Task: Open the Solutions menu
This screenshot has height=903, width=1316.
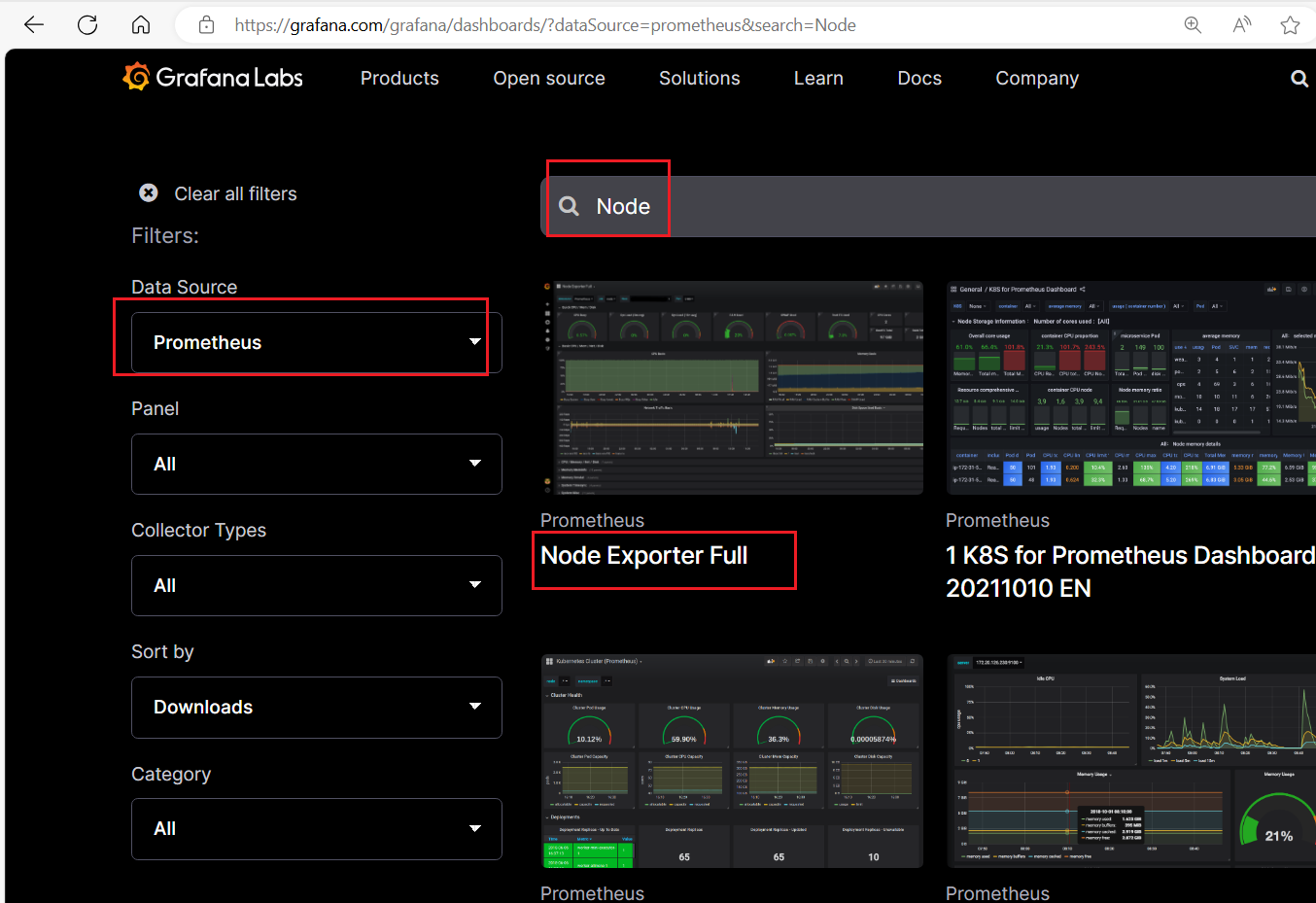Action: [700, 79]
